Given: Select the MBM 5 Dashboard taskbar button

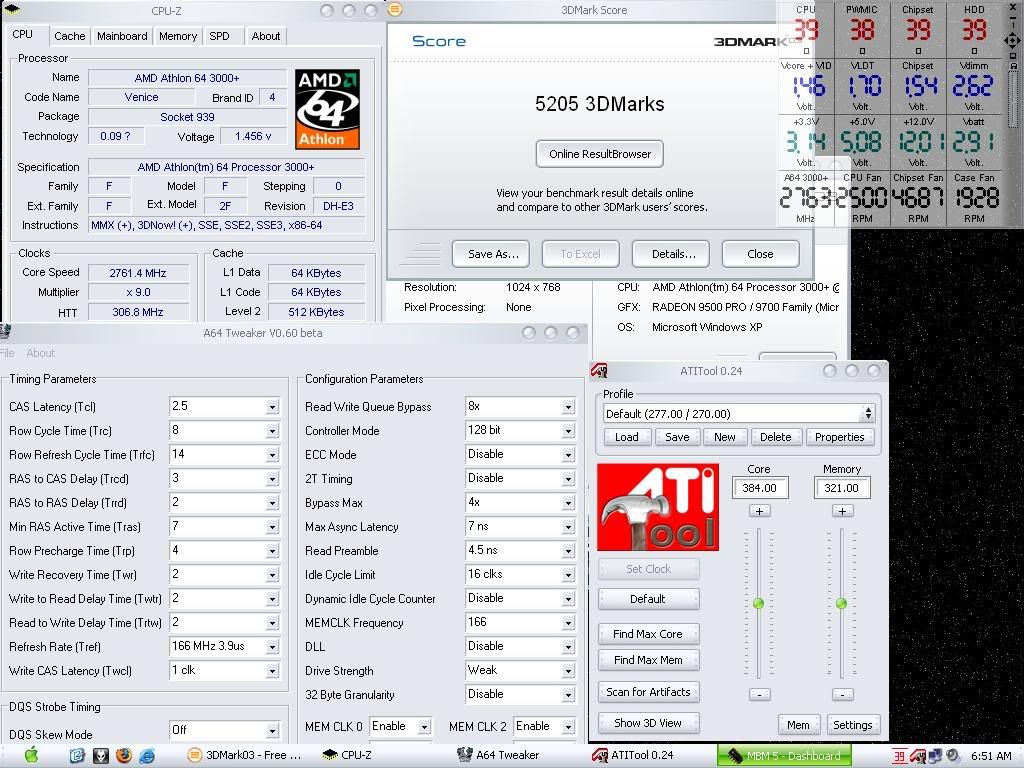Looking at the screenshot, I should click(784, 755).
